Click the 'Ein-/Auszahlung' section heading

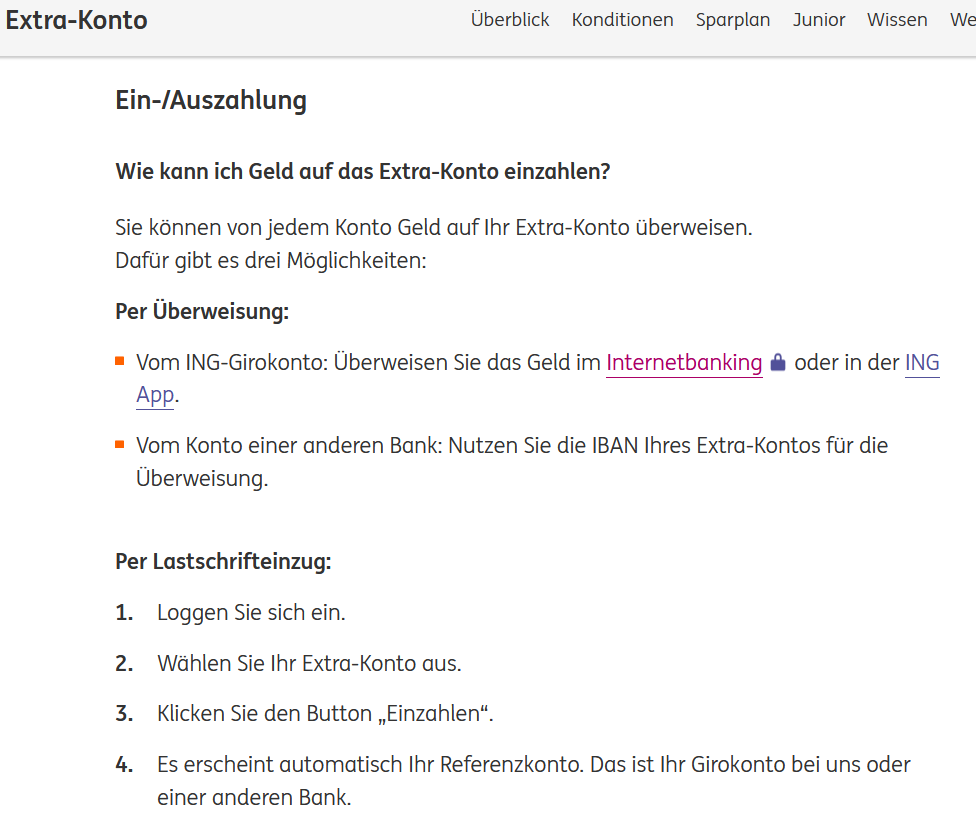211,100
